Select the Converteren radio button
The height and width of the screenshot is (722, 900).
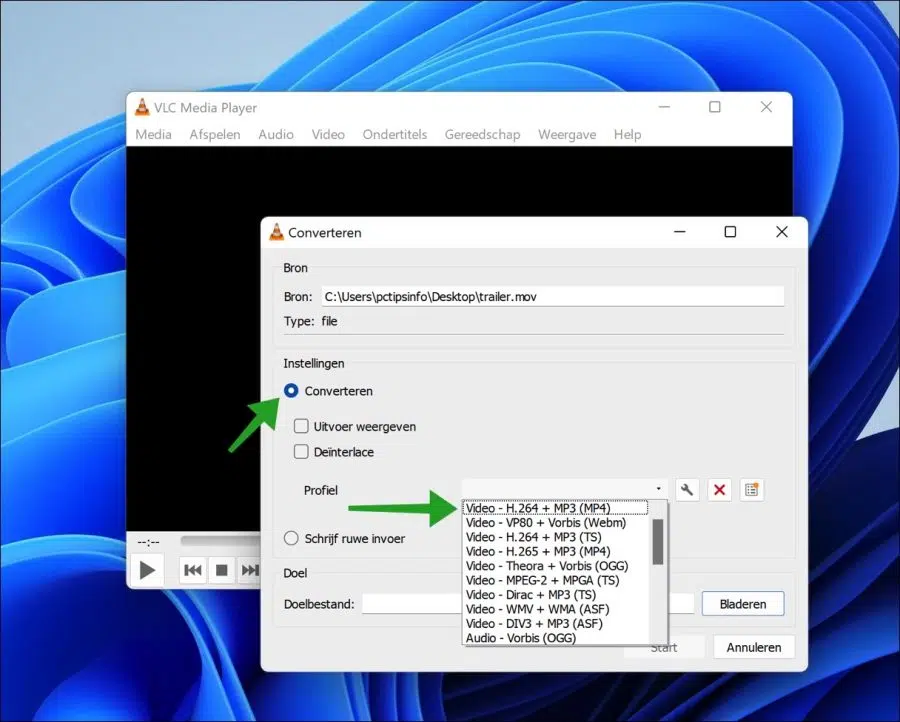pos(291,391)
